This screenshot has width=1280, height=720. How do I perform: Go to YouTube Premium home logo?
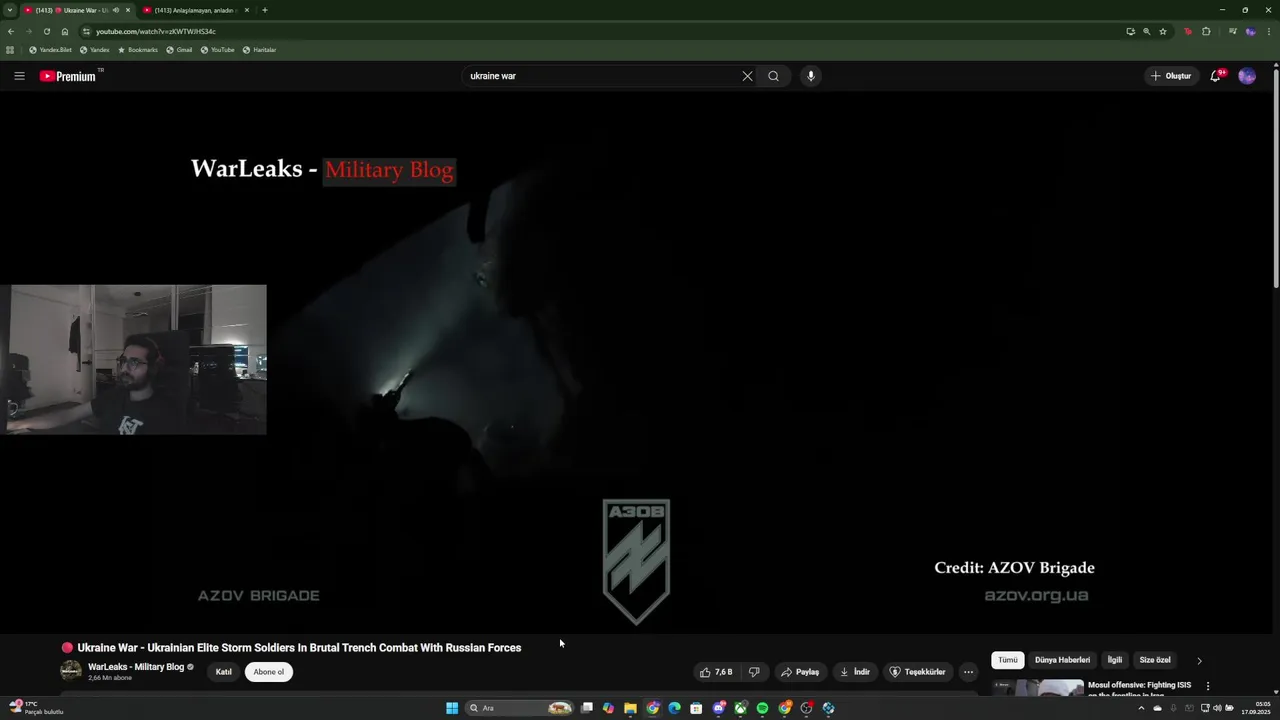point(68,76)
